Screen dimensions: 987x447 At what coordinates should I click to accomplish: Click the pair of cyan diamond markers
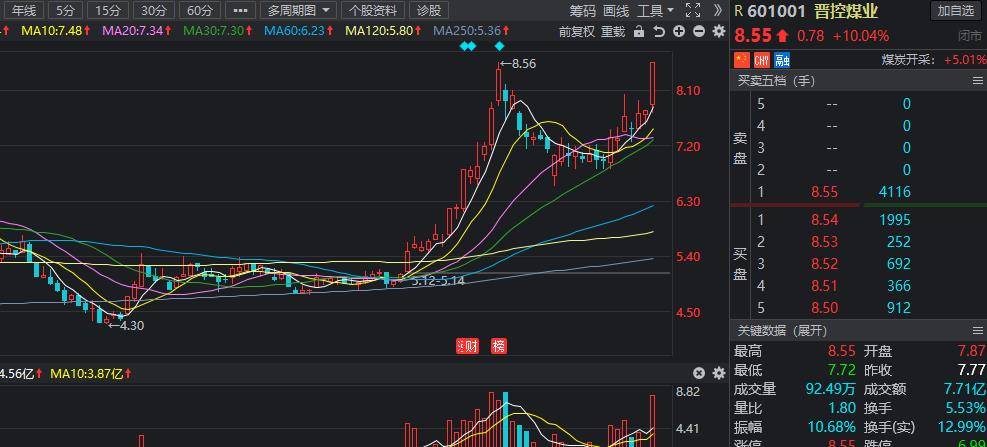(x=468, y=46)
